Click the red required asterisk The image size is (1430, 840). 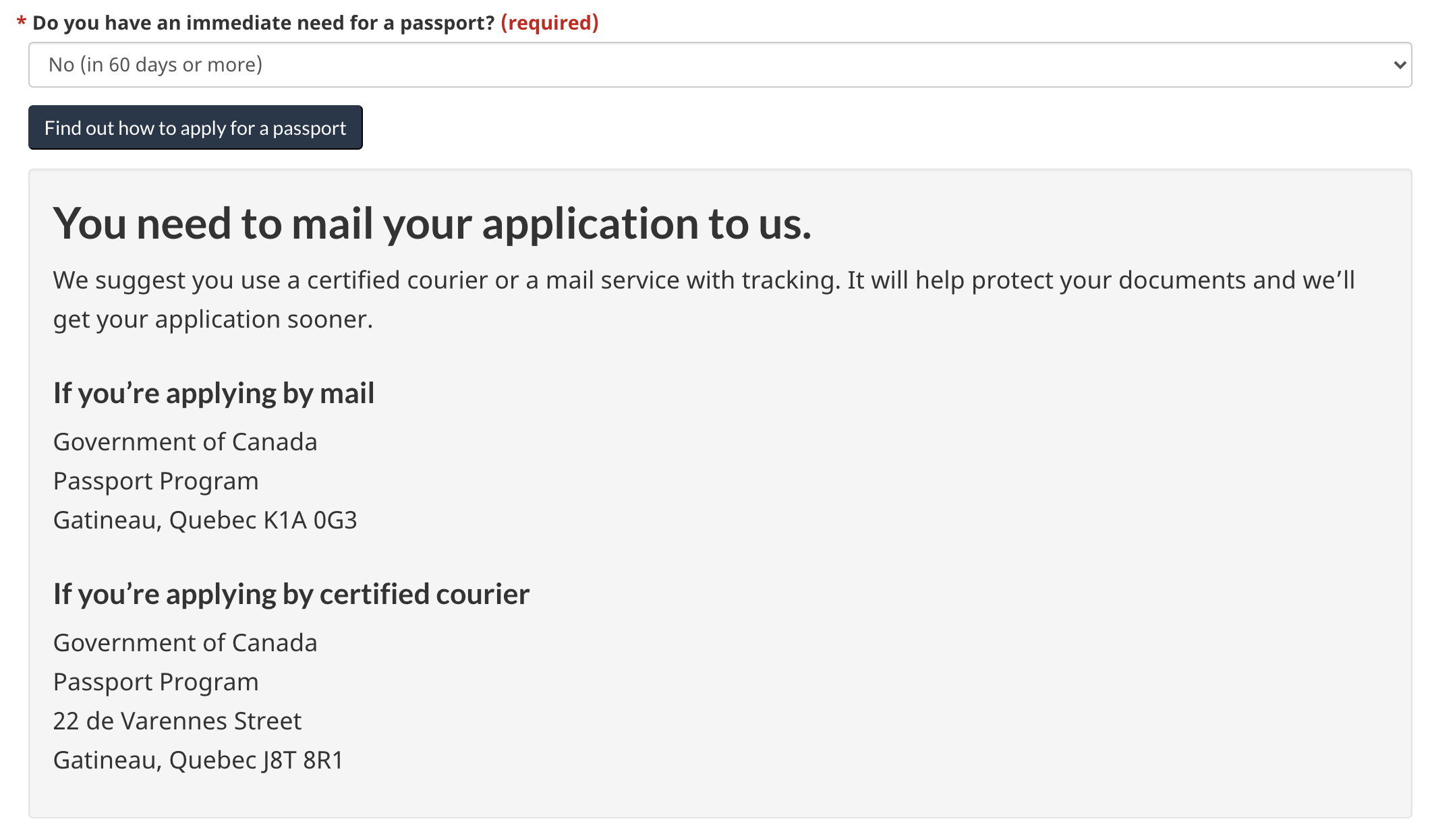(x=21, y=23)
